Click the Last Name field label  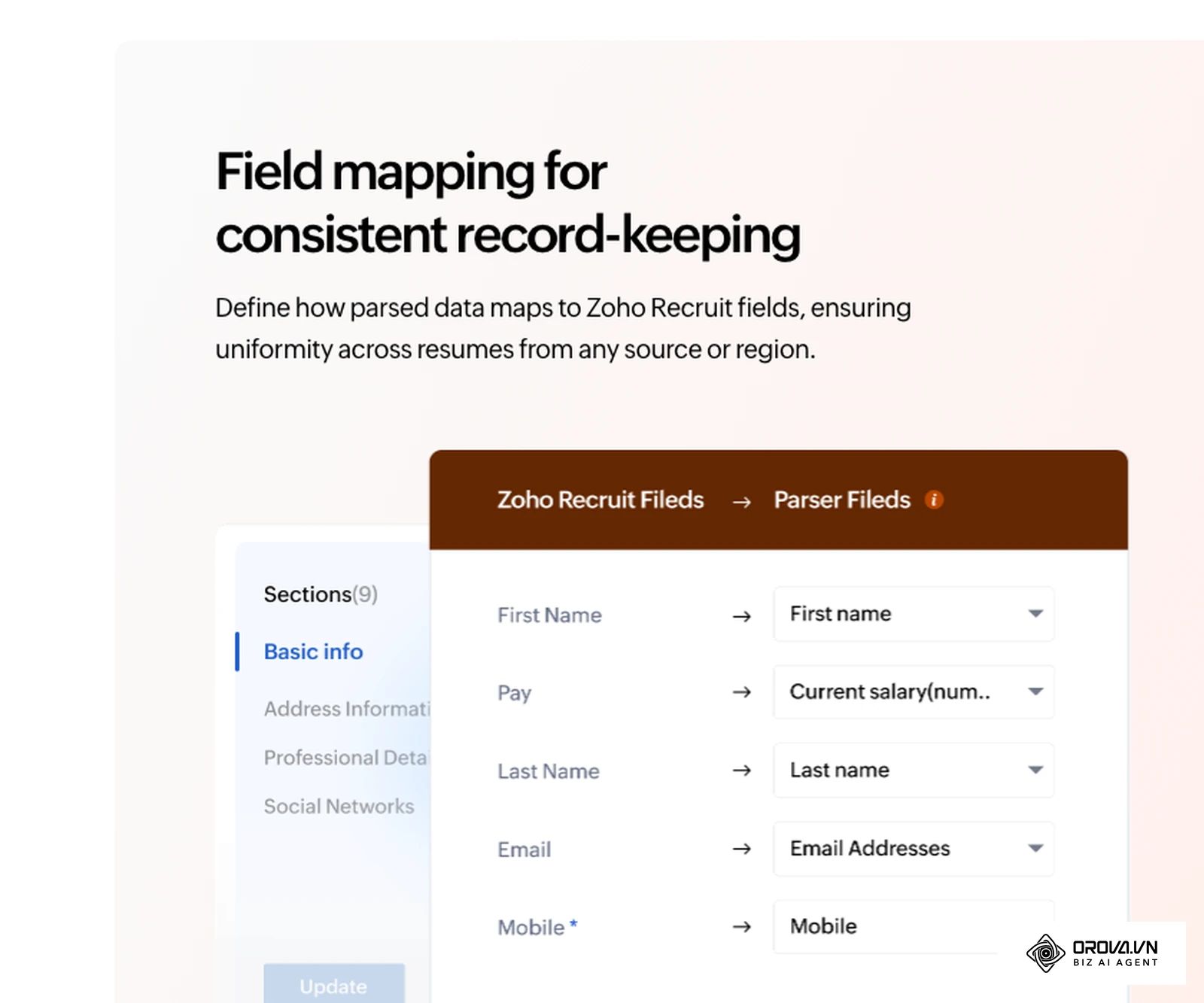pos(549,771)
